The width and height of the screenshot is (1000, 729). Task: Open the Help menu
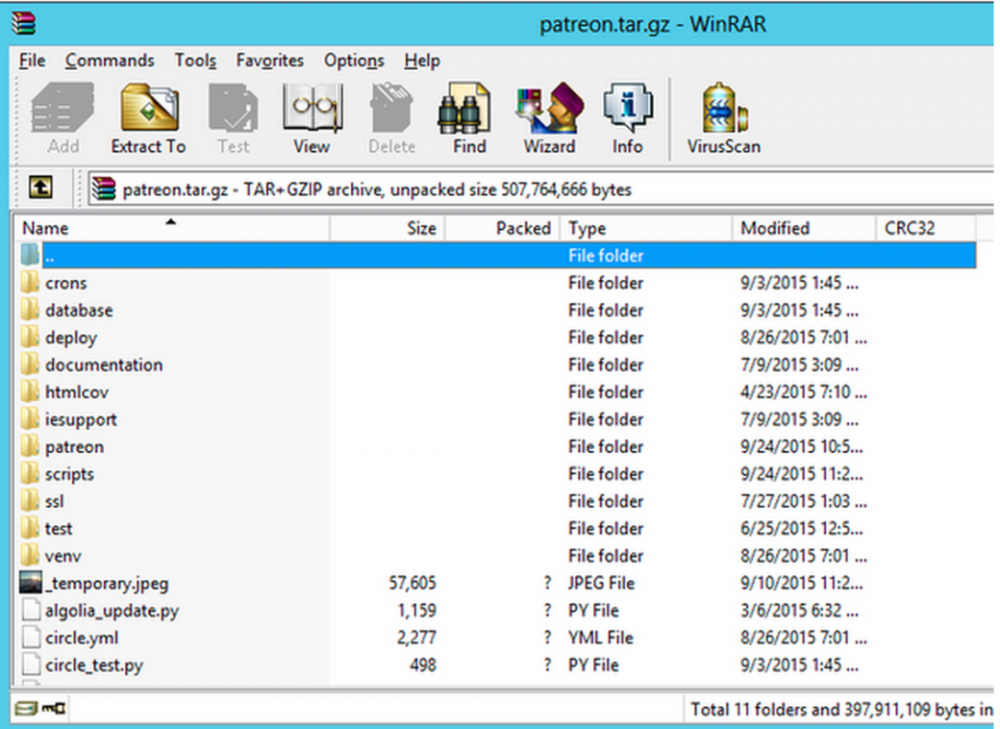422,61
